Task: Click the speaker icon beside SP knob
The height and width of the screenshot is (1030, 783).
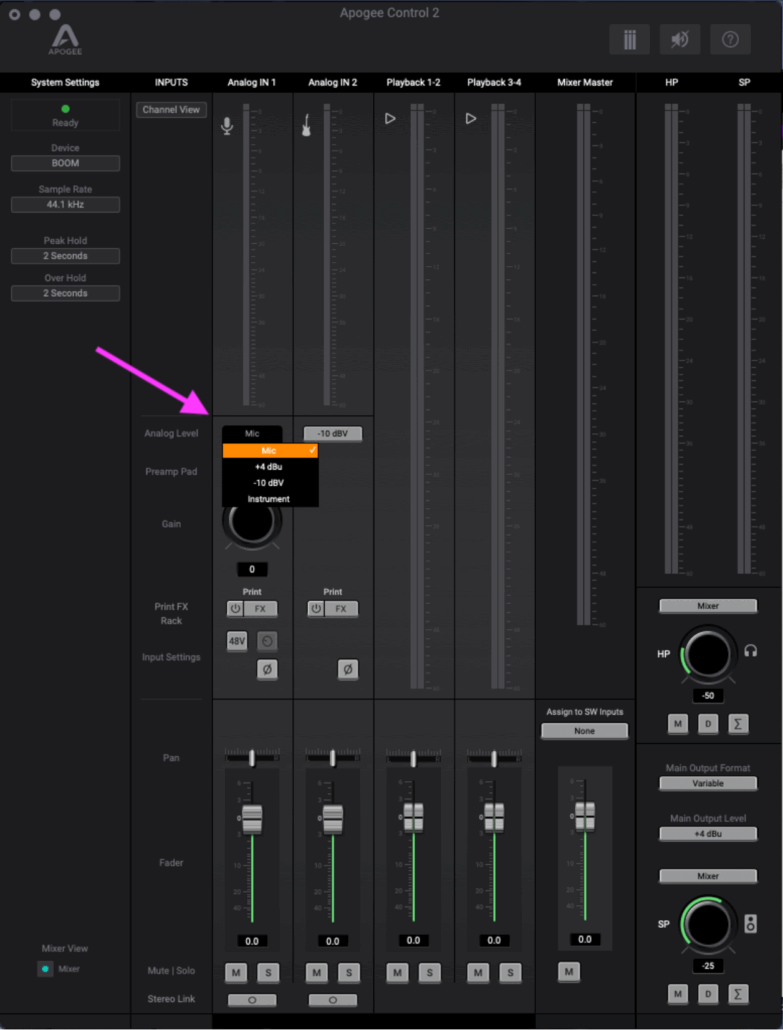Action: (x=751, y=922)
